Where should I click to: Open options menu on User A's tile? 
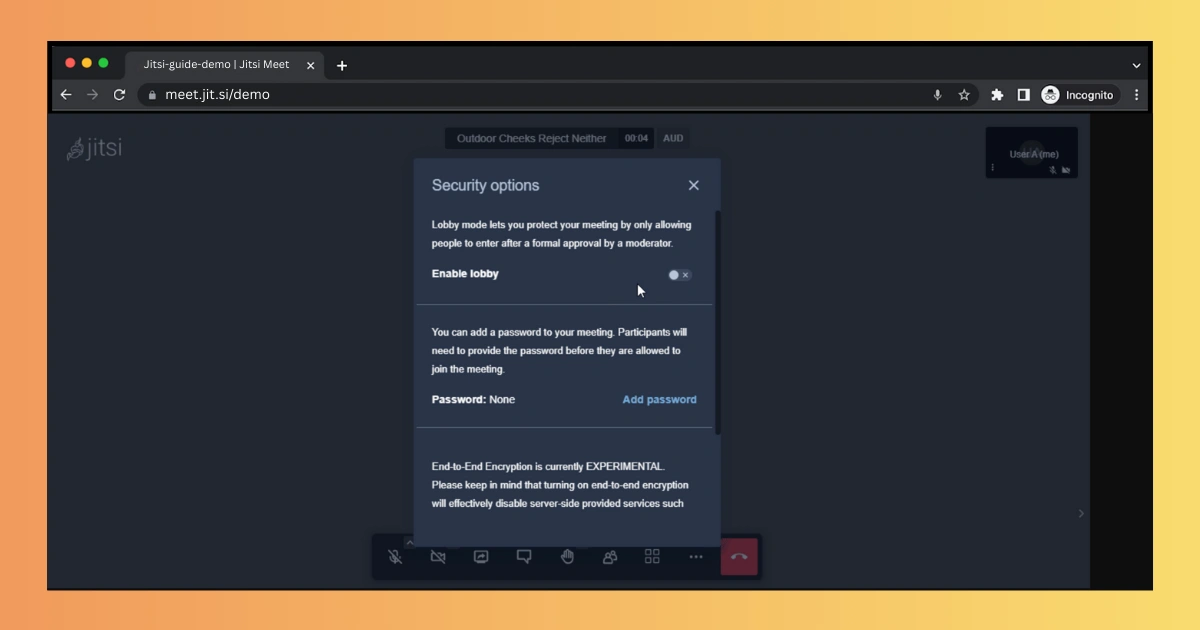993,167
